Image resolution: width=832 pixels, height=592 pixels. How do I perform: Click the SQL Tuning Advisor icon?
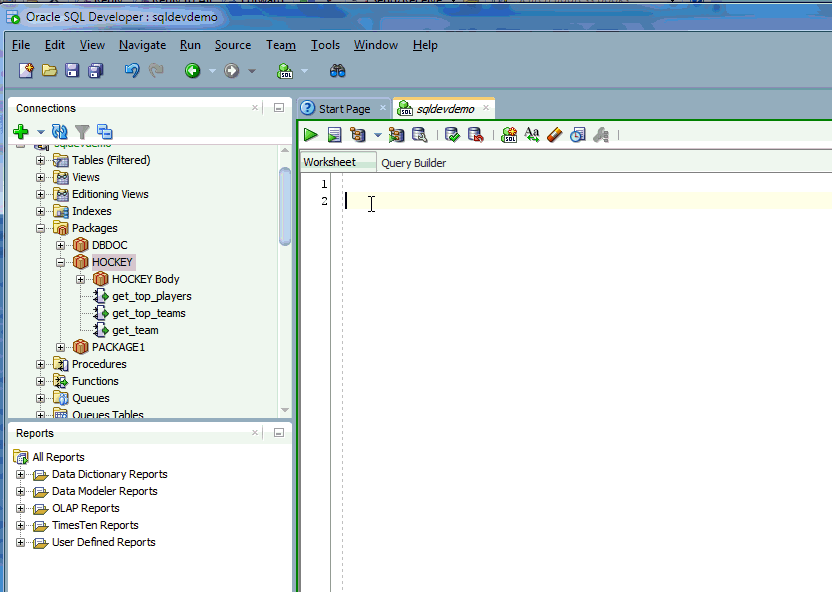pyautogui.click(x=420, y=135)
